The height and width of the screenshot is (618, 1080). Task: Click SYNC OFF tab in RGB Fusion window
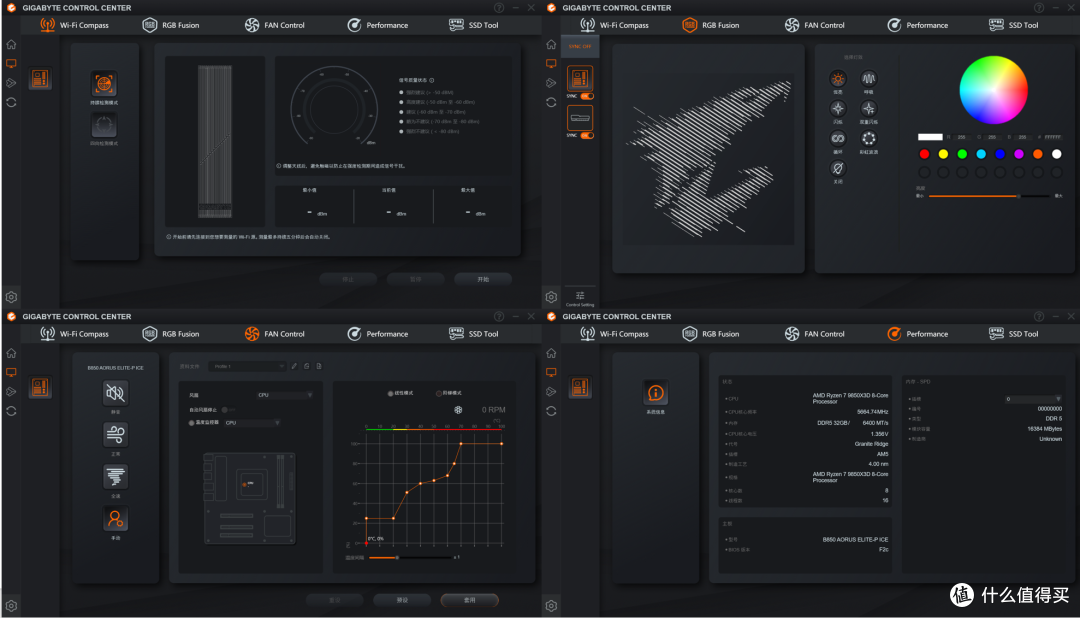(x=580, y=46)
